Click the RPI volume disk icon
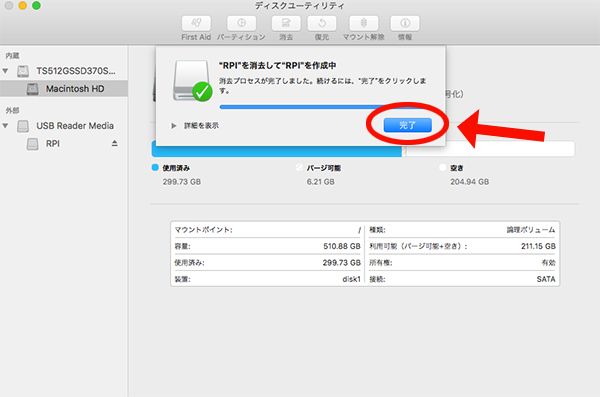This screenshot has height=397, width=600. [33, 144]
